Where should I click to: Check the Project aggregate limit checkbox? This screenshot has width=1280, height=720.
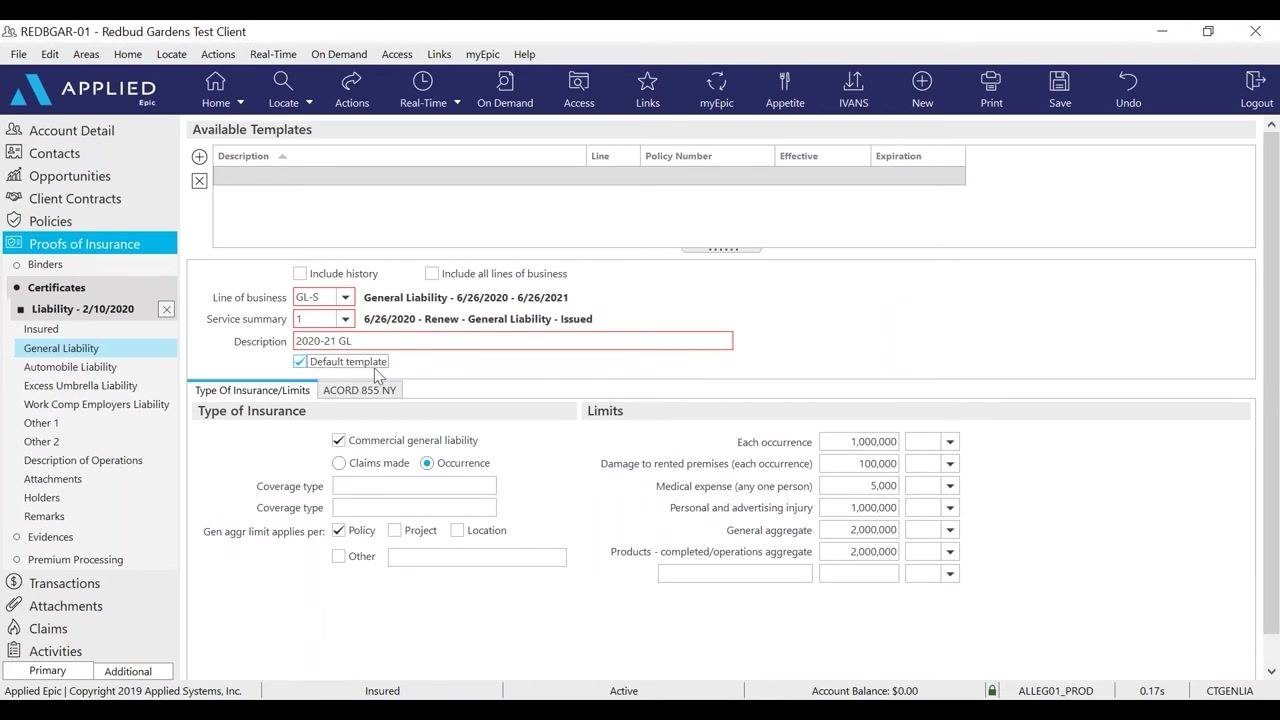(x=395, y=531)
